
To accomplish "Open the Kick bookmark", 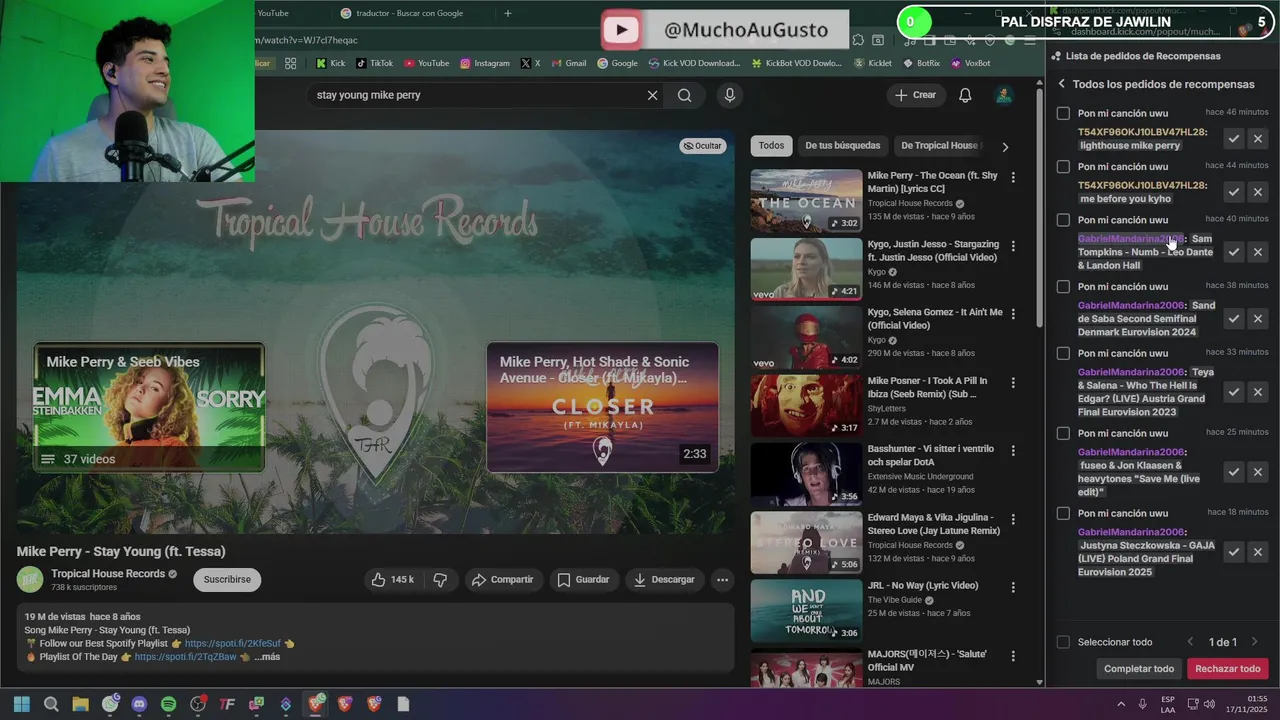I will (330, 63).
